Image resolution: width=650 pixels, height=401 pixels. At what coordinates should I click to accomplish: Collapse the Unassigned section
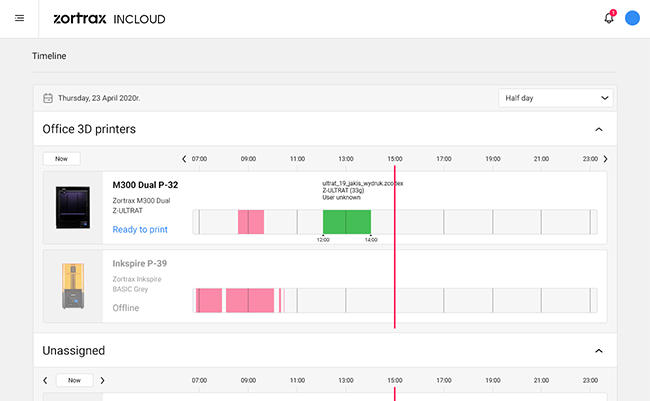point(599,351)
